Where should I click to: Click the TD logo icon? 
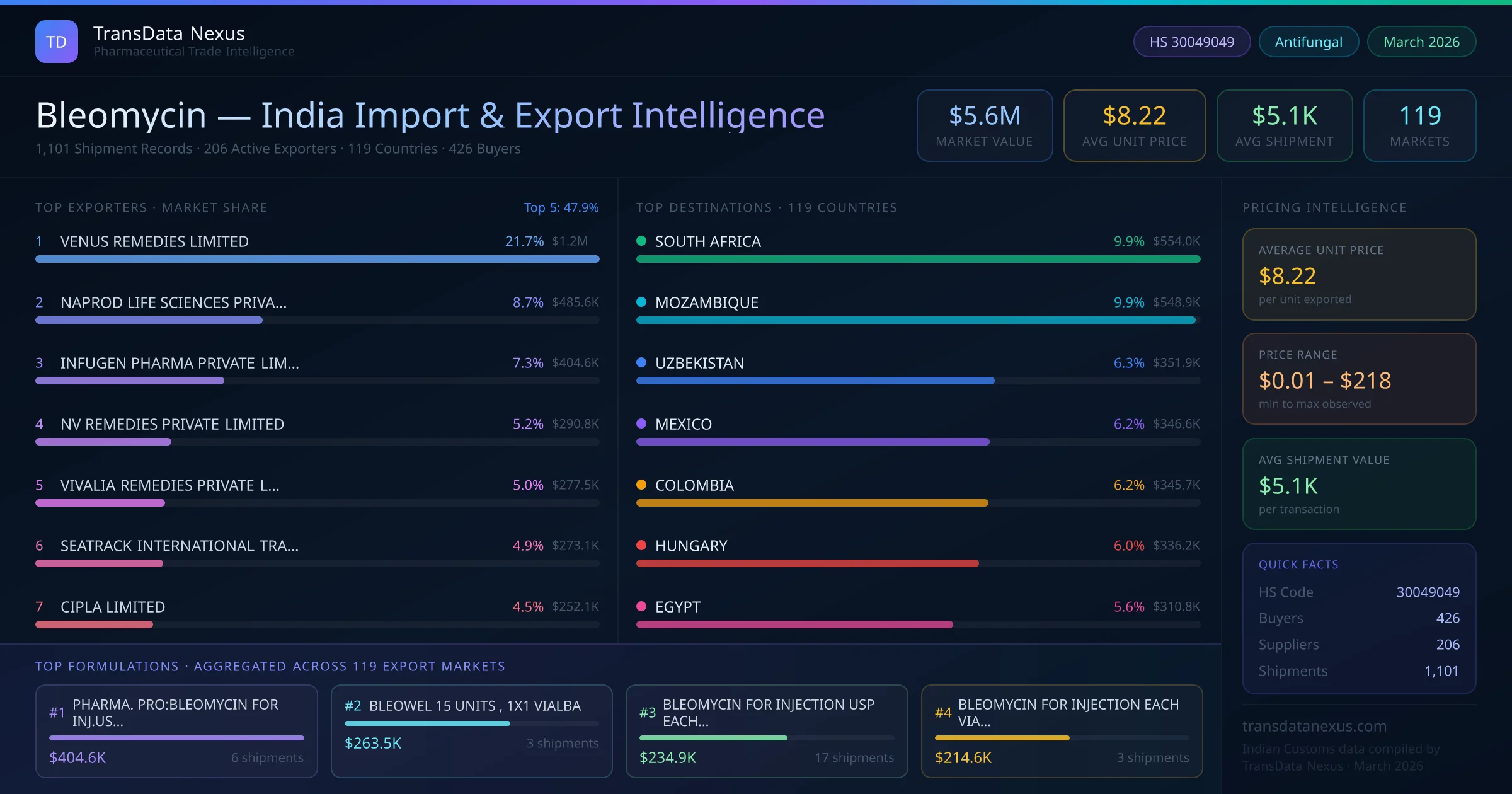57,42
